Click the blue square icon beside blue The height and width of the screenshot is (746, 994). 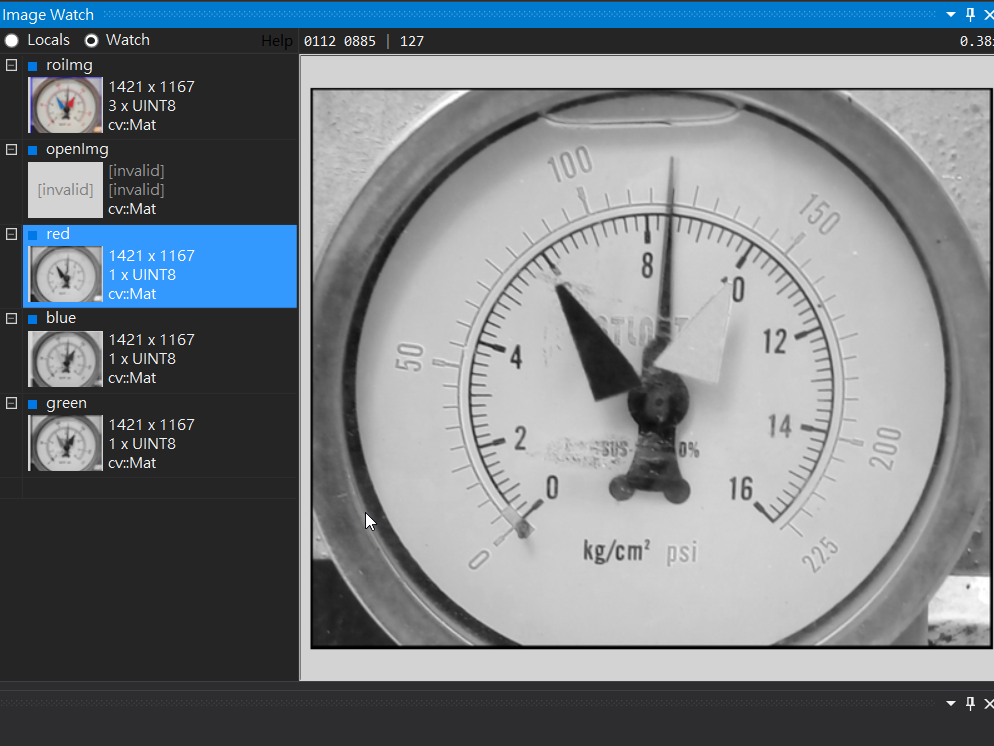[x=33, y=319]
